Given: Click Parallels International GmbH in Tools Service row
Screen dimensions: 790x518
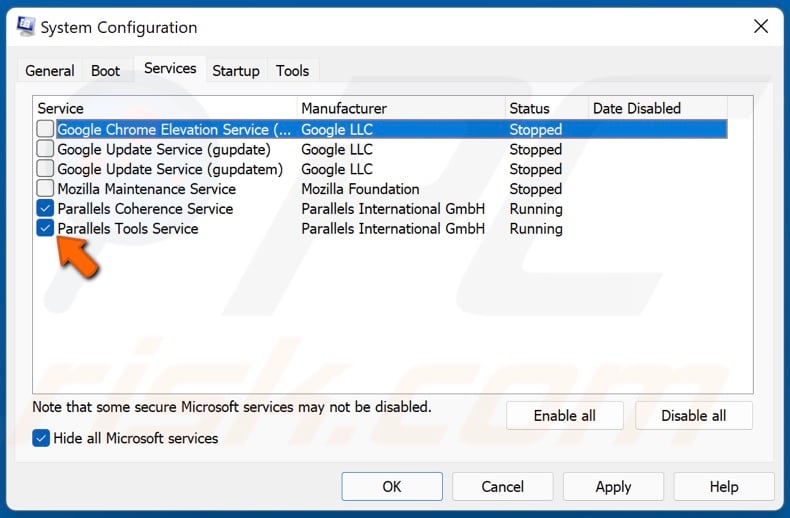Looking at the screenshot, I should click(x=393, y=228).
